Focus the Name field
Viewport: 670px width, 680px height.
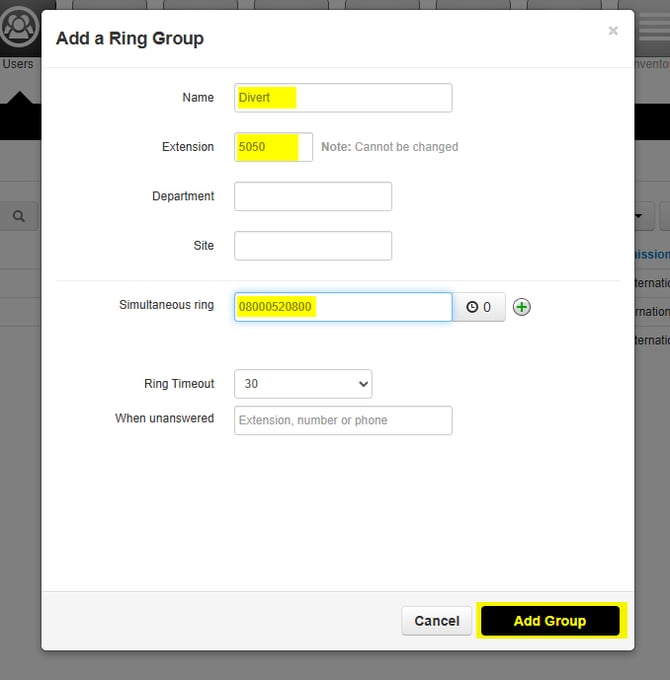click(343, 98)
